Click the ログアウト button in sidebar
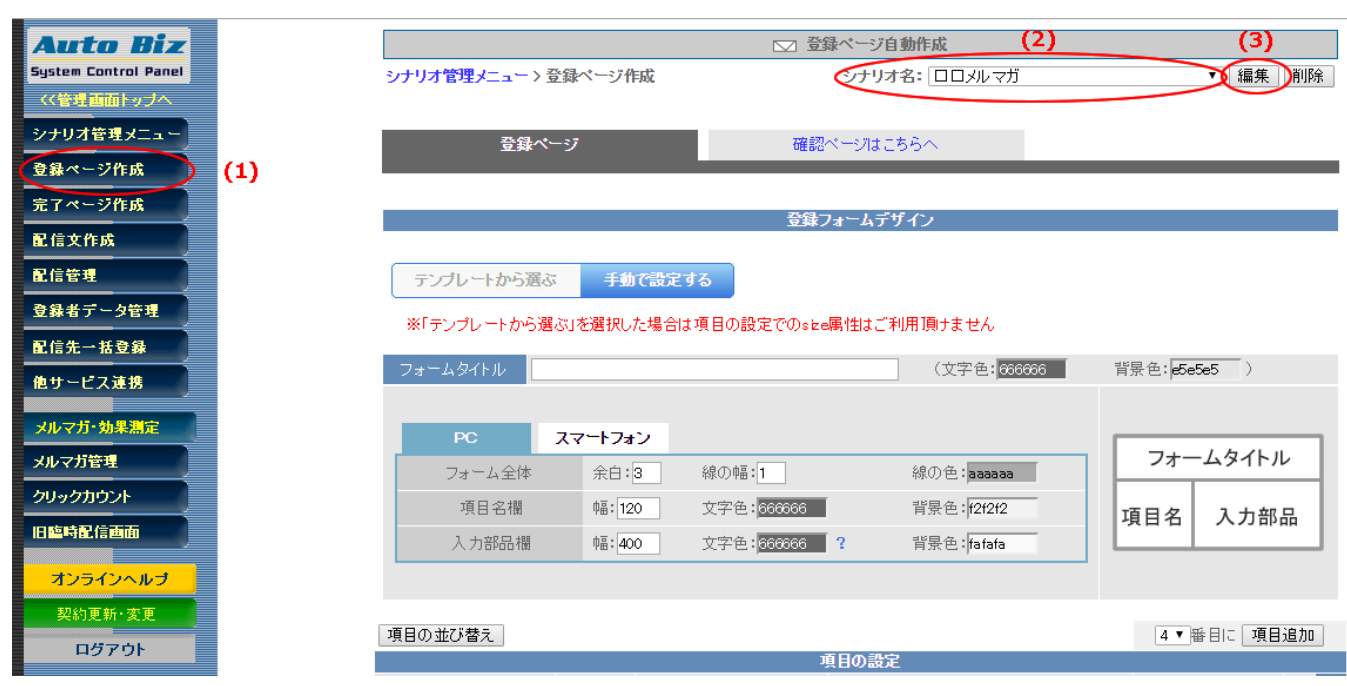This screenshot has height=686, width=1347. [110, 649]
